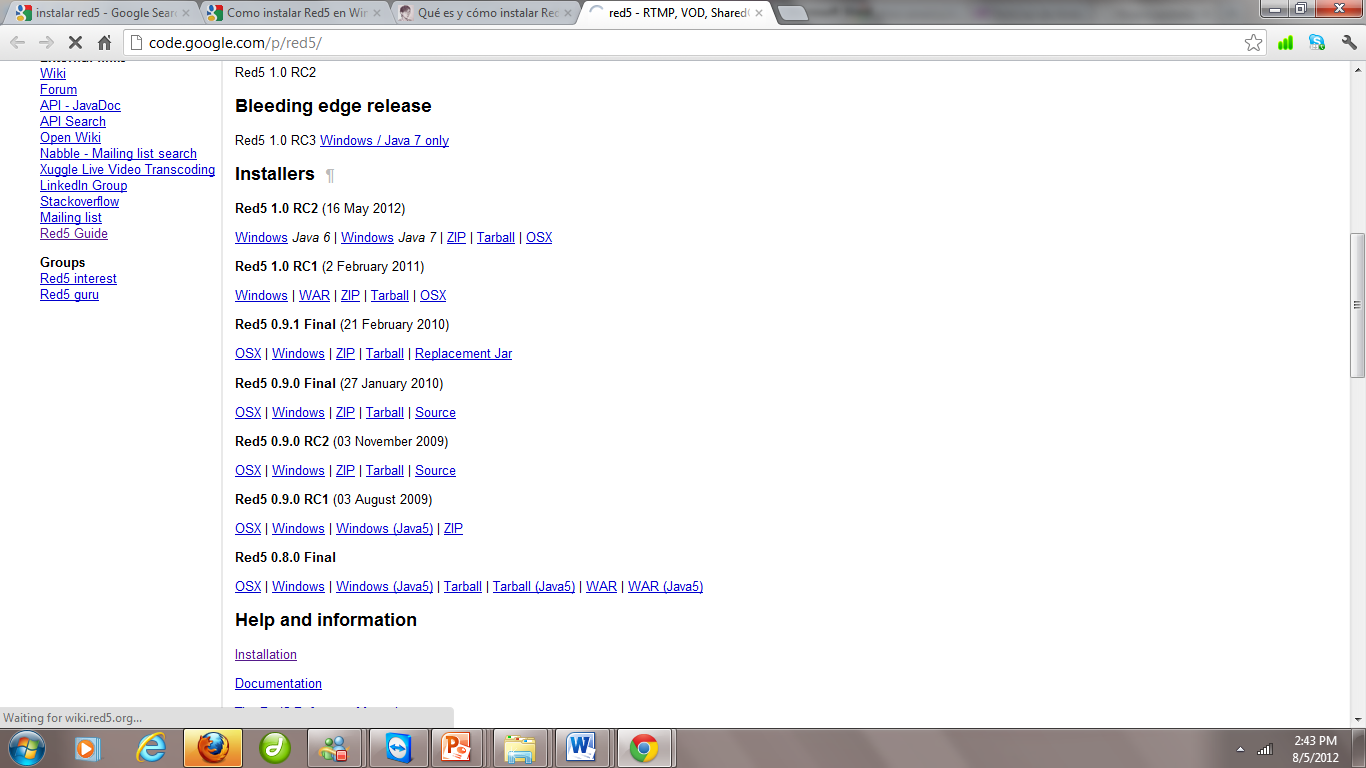Open the Windows Start orb
The image size is (1366, 768).
[27, 748]
